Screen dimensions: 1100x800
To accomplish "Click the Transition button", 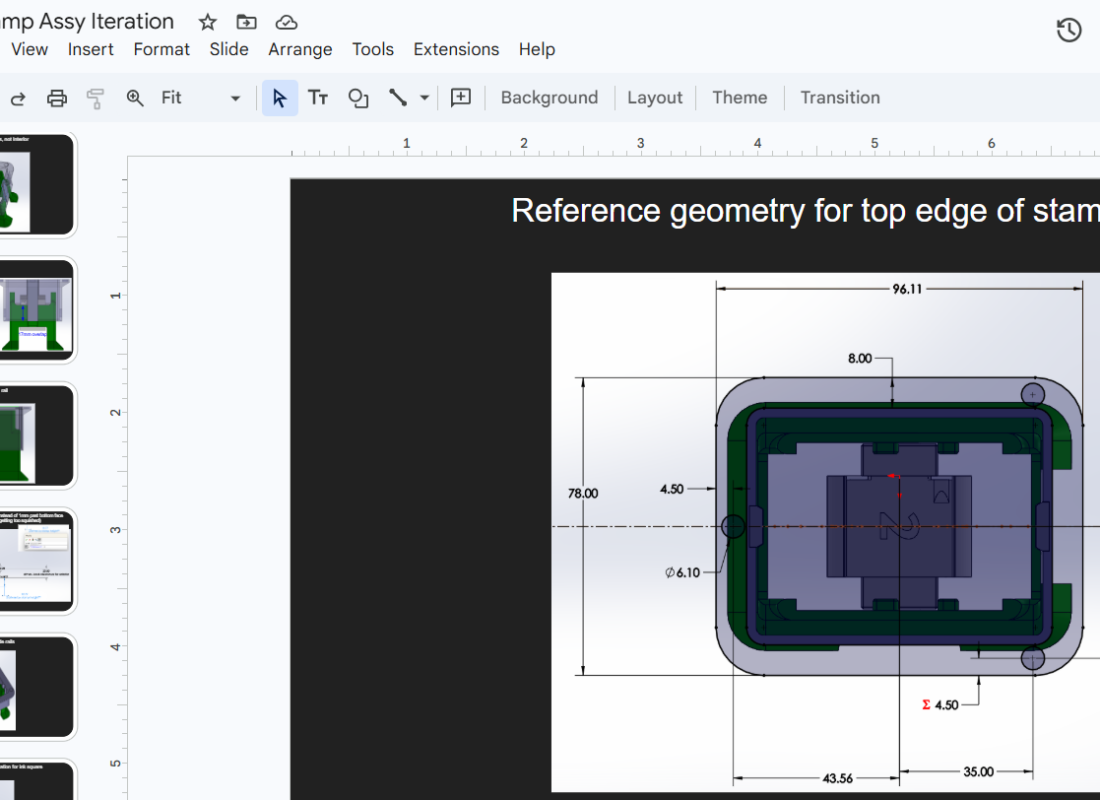I will click(840, 98).
